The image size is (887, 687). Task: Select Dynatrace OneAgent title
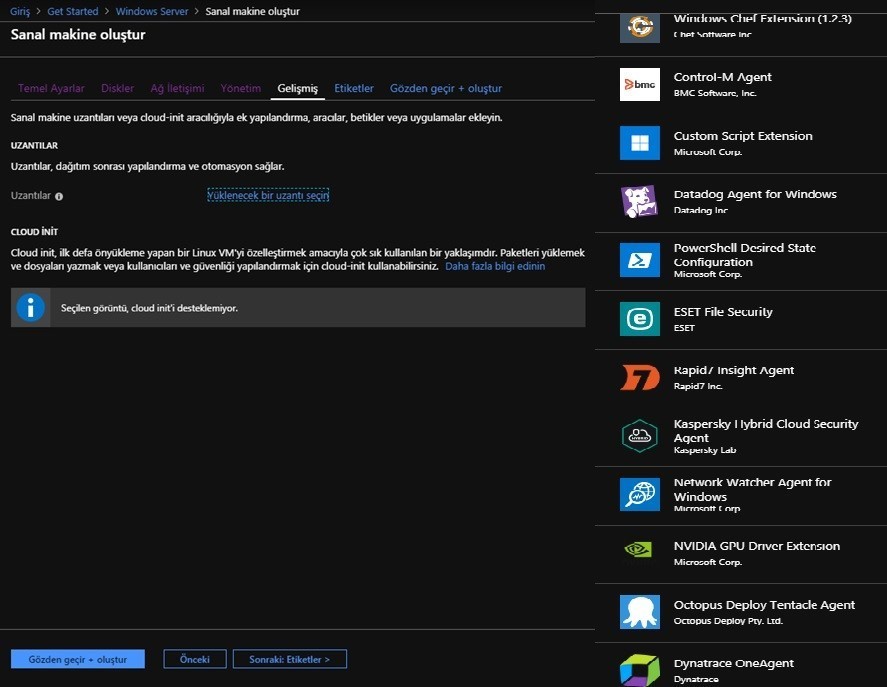tap(734, 663)
